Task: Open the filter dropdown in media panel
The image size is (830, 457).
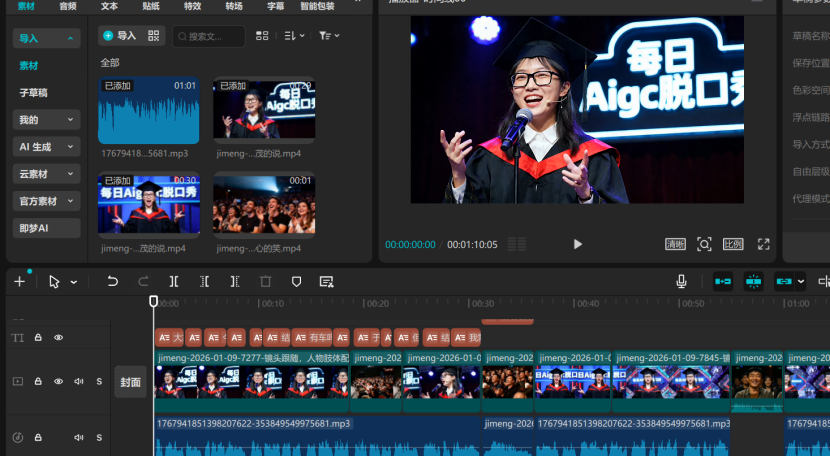Action: coord(329,35)
